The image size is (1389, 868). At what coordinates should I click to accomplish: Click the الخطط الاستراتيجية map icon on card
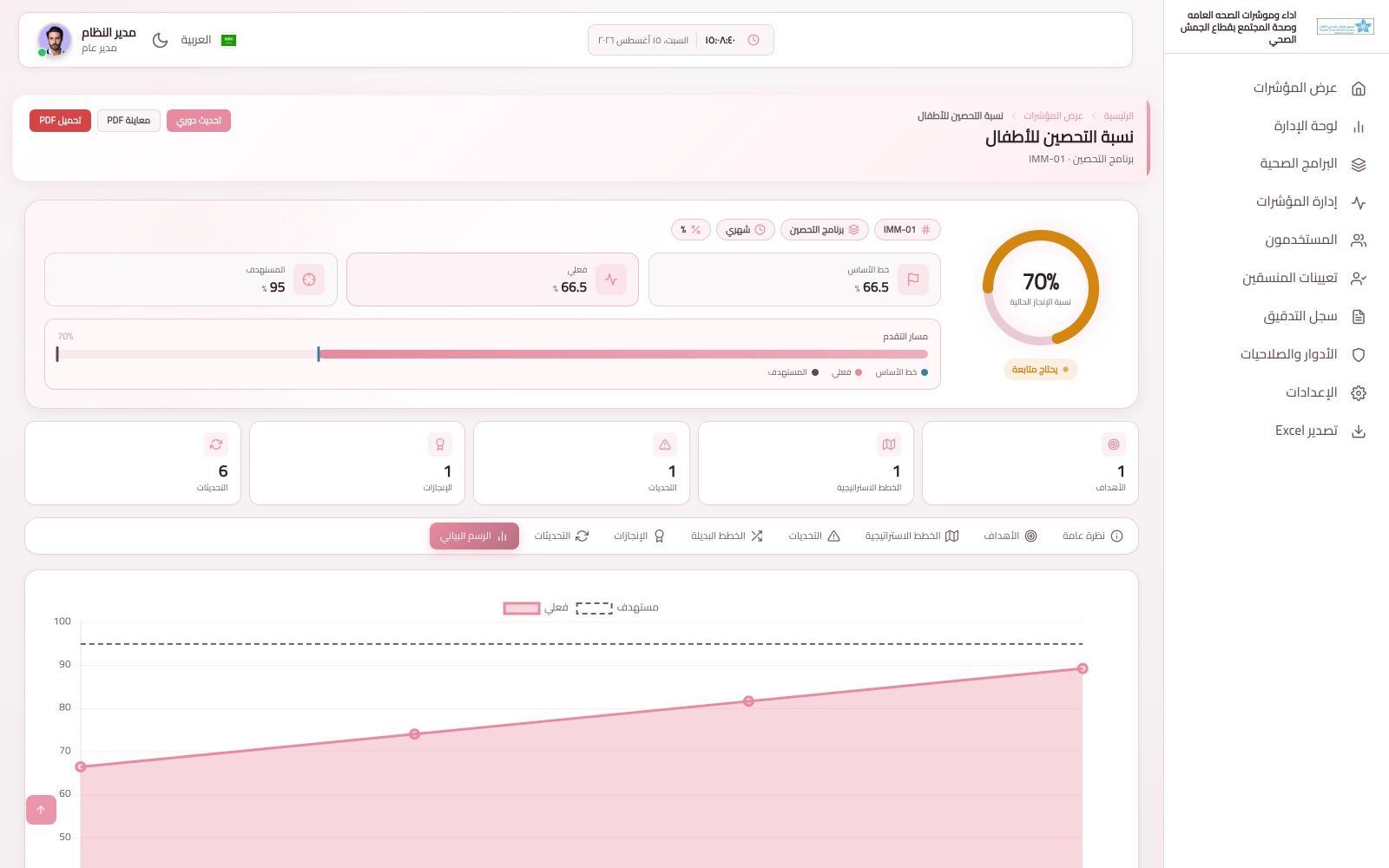coord(889,444)
